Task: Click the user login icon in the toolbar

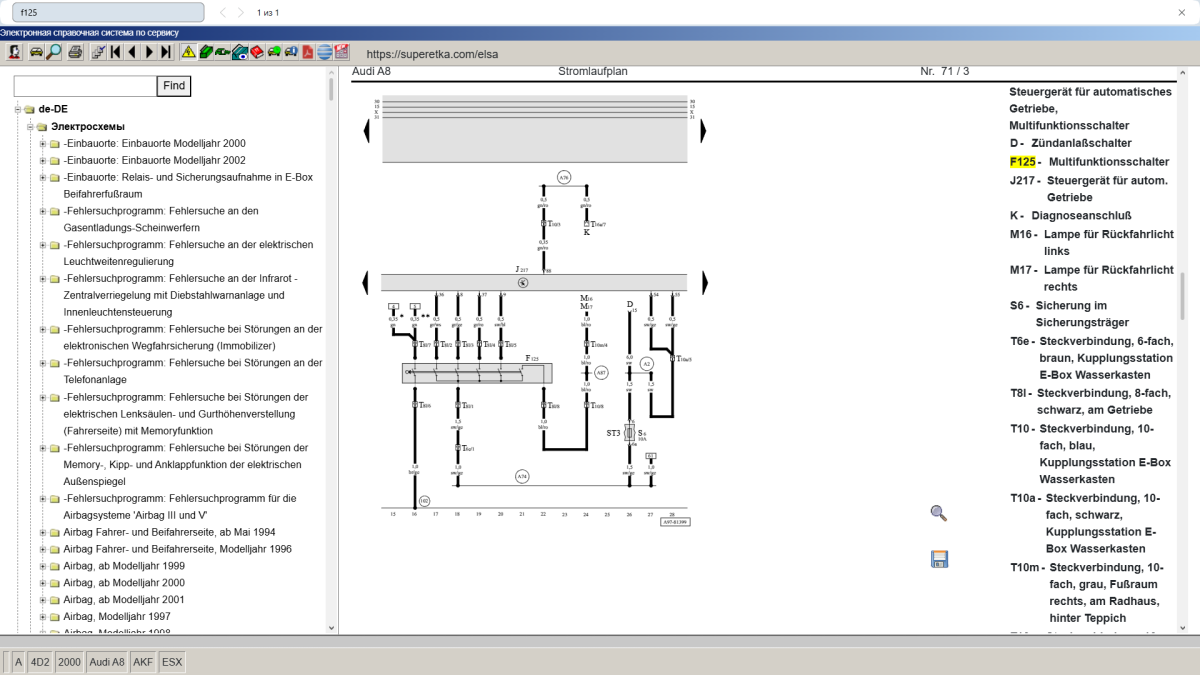Action: pyautogui.click(x=16, y=52)
